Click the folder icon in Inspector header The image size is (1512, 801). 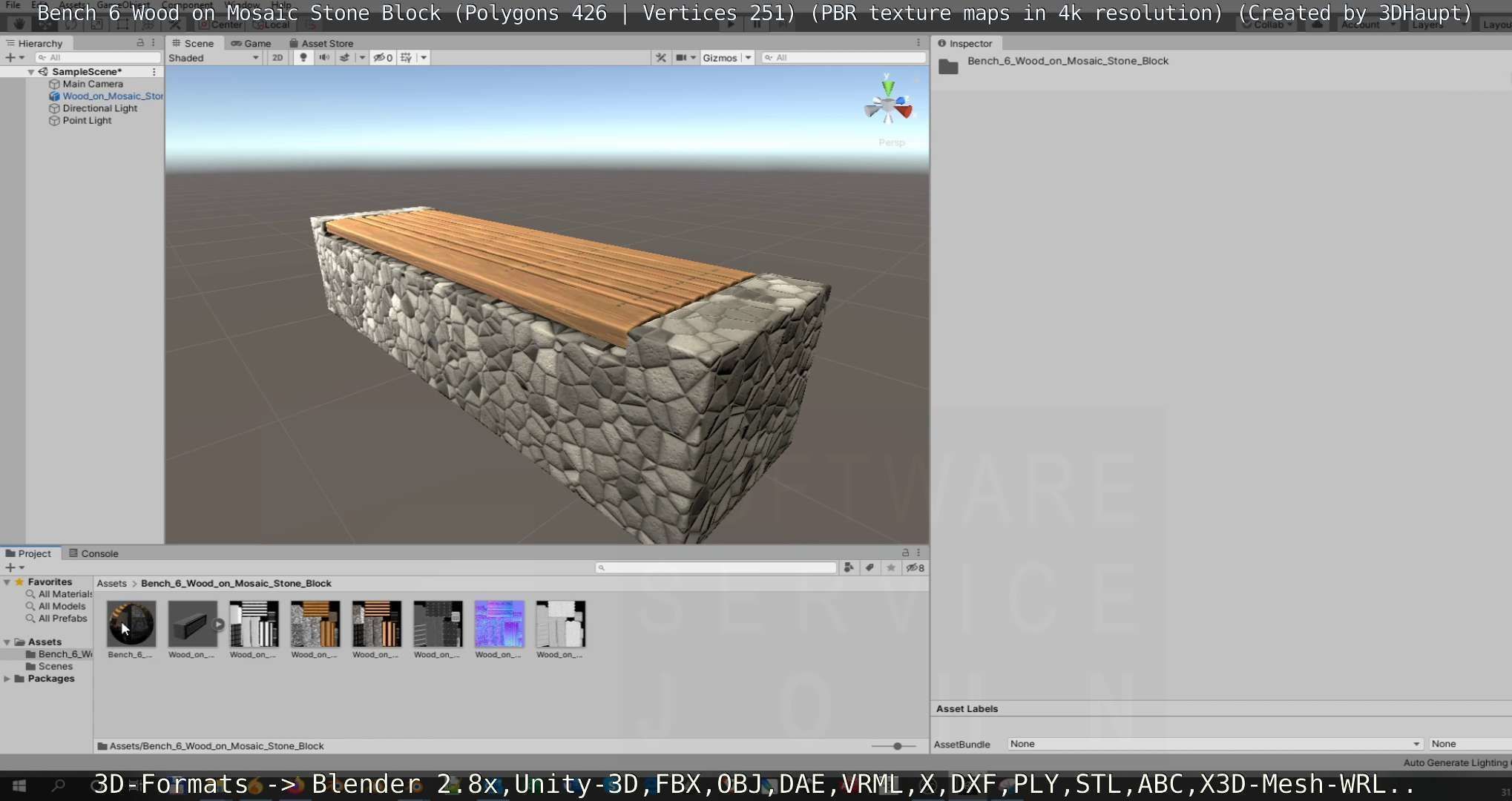pyautogui.click(x=948, y=67)
